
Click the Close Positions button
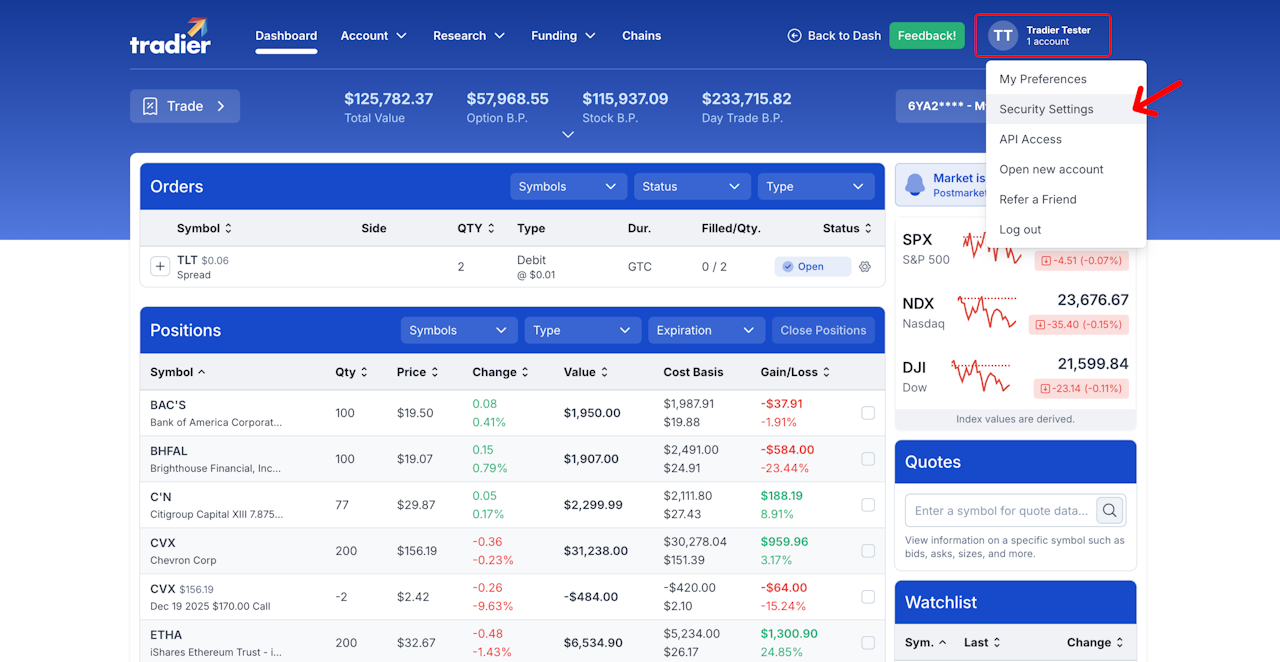(x=823, y=331)
